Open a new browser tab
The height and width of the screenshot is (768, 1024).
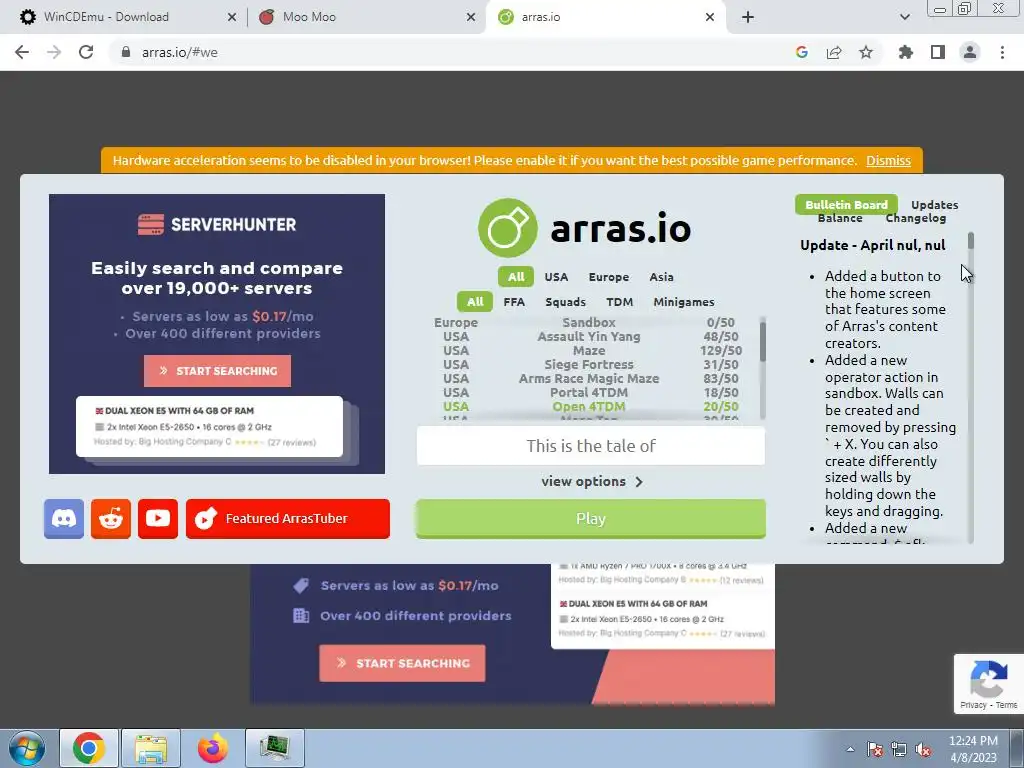coord(748,18)
